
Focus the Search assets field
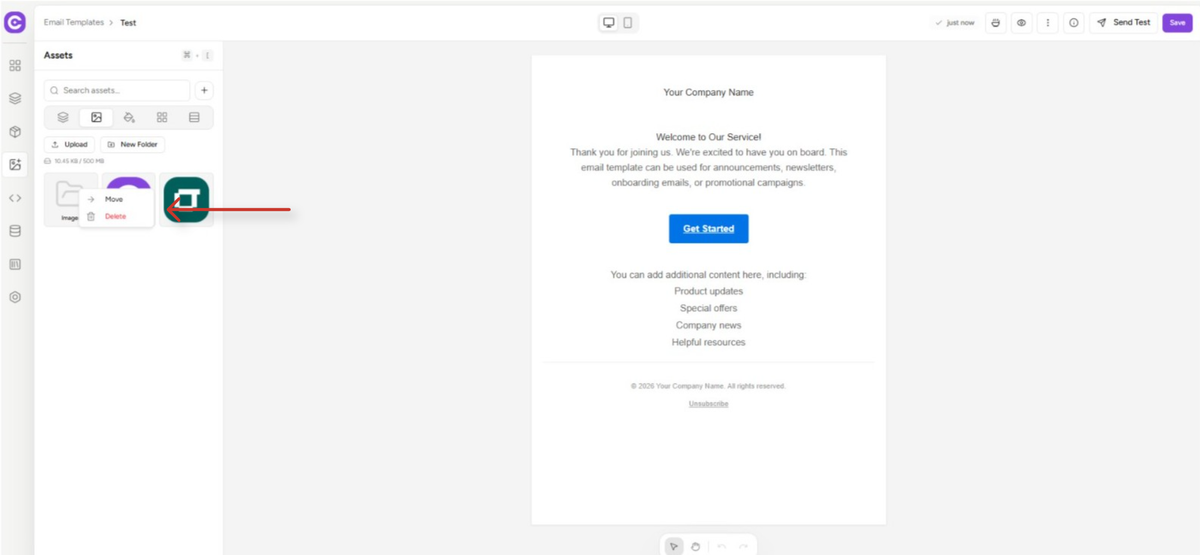(x=117, y=90)
